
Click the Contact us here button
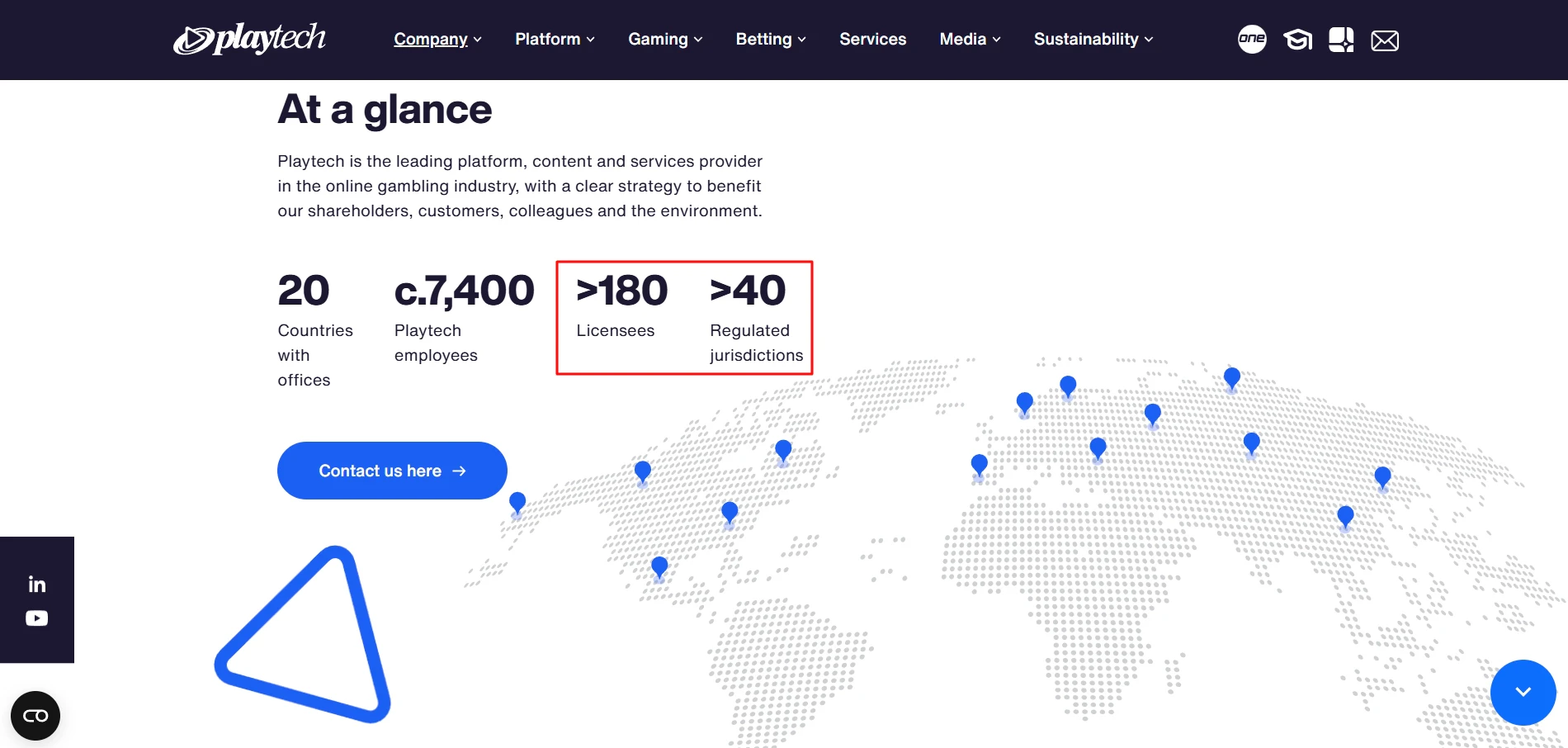point(392,471)
